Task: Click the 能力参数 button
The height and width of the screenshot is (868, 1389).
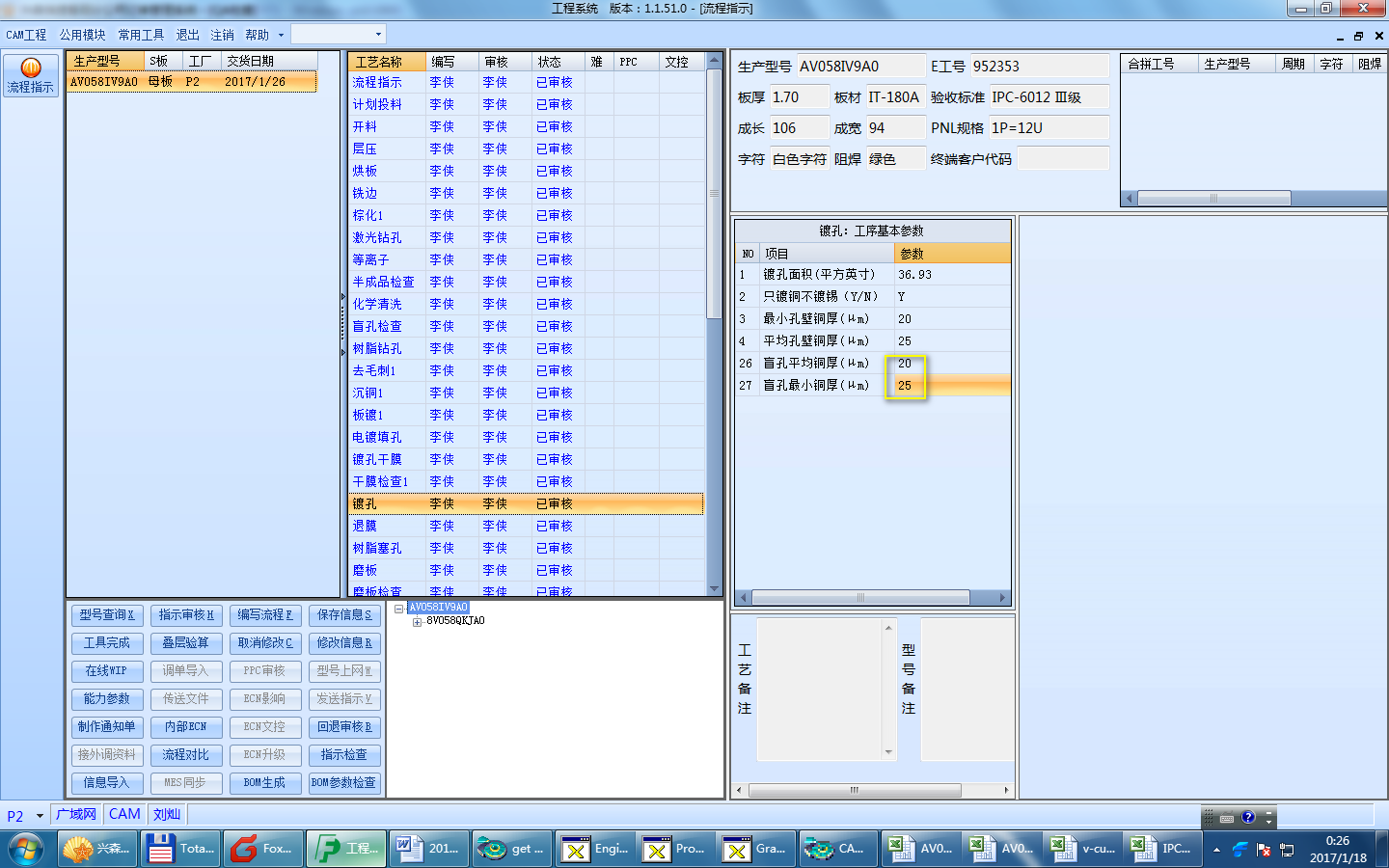Action: (x=107, y=698)
